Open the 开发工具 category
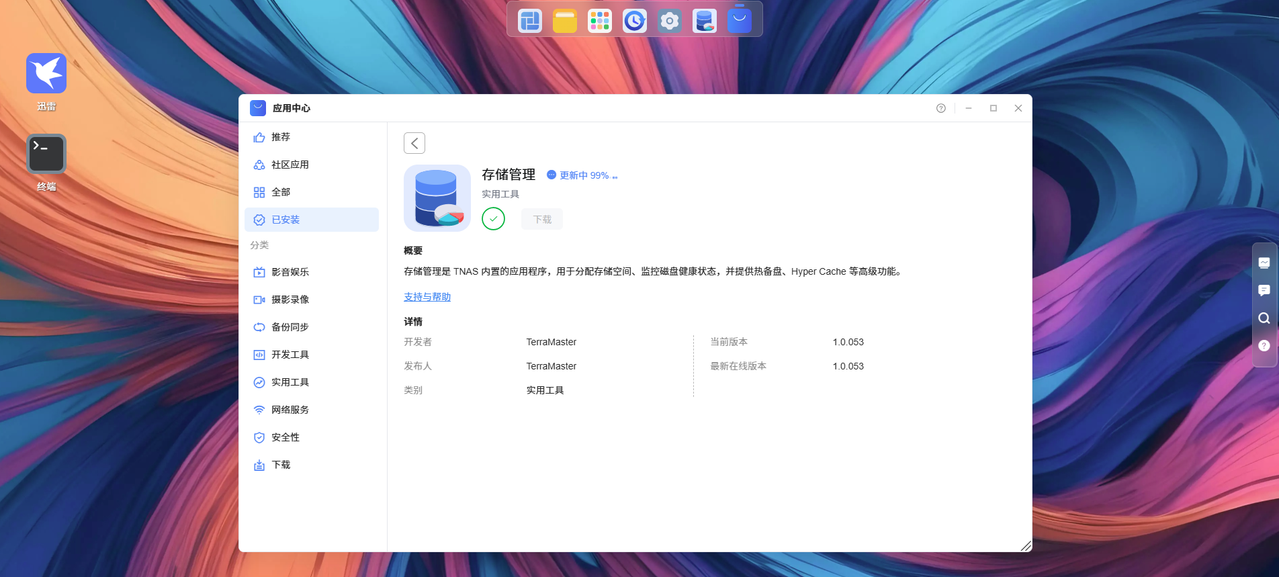The image size is (1279, 577). 312,354
